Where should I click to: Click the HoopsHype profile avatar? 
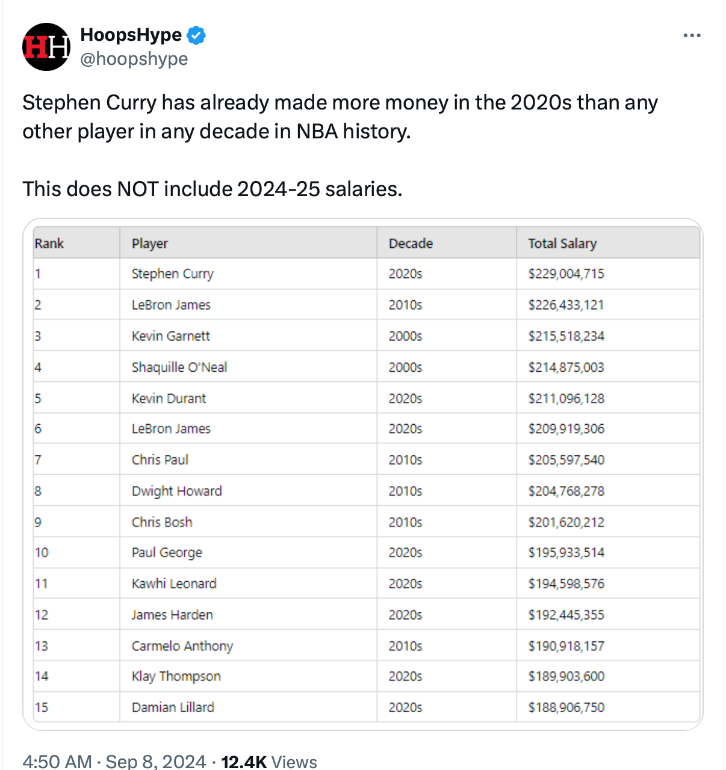pyautogui.click(x=46, y=46)
